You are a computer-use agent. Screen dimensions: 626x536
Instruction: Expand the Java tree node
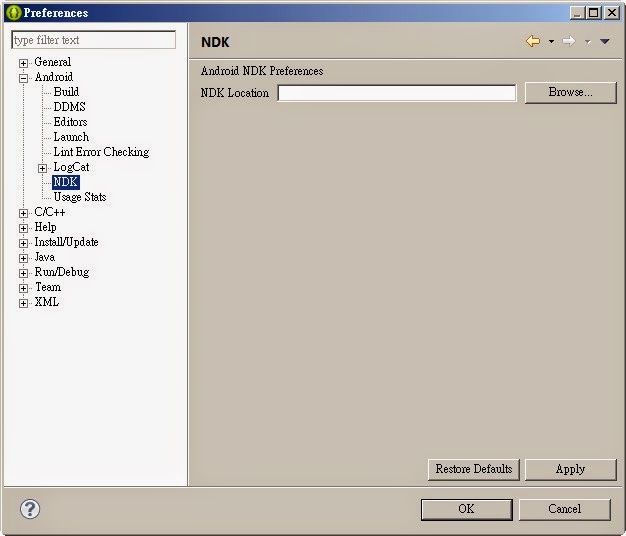pos(23,258)
